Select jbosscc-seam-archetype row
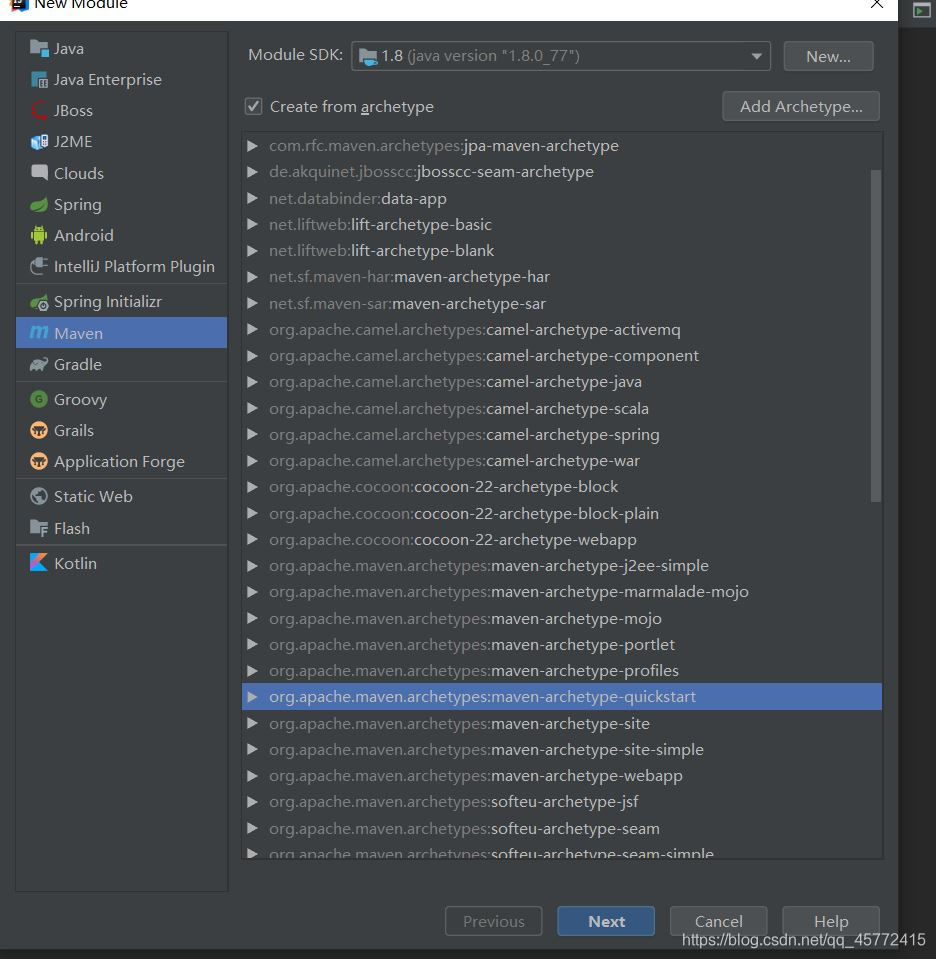Viewport: 936px width, 959px height. (x=562, y=172)
